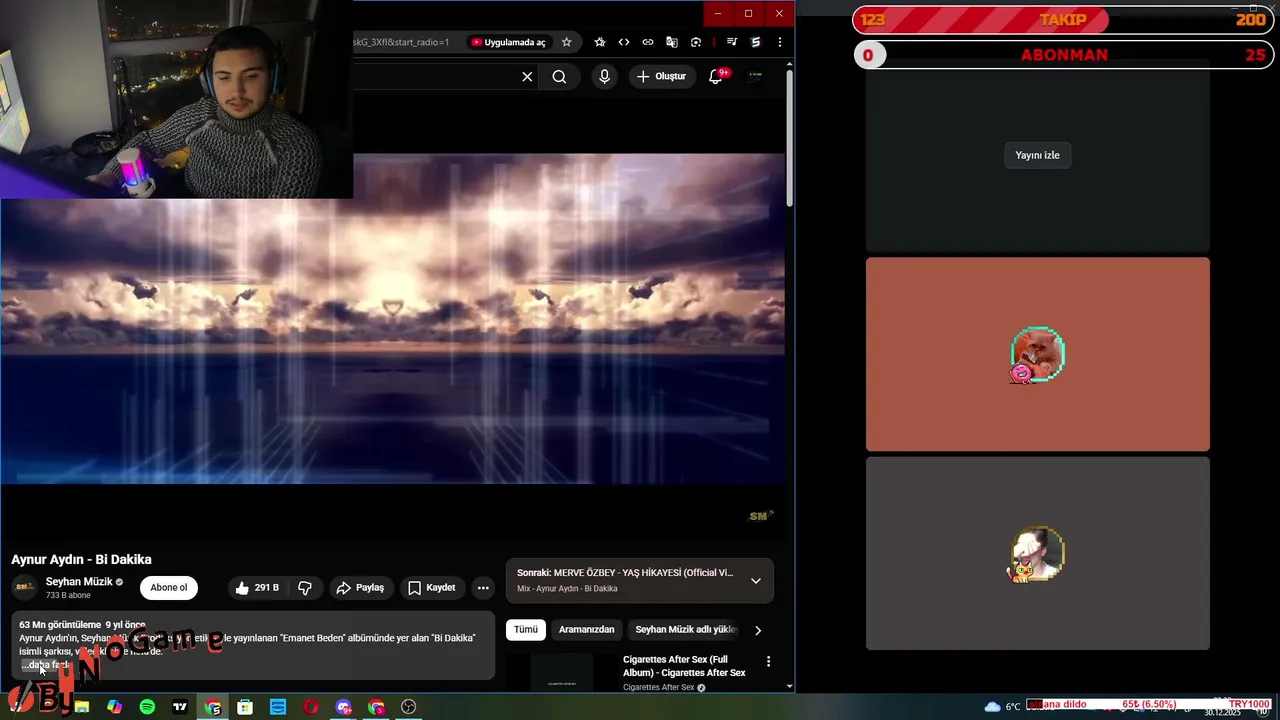This screenshot has width=1280, height=720.
Task: Subscribe with the Abone ol button
Action: (169, 588)
